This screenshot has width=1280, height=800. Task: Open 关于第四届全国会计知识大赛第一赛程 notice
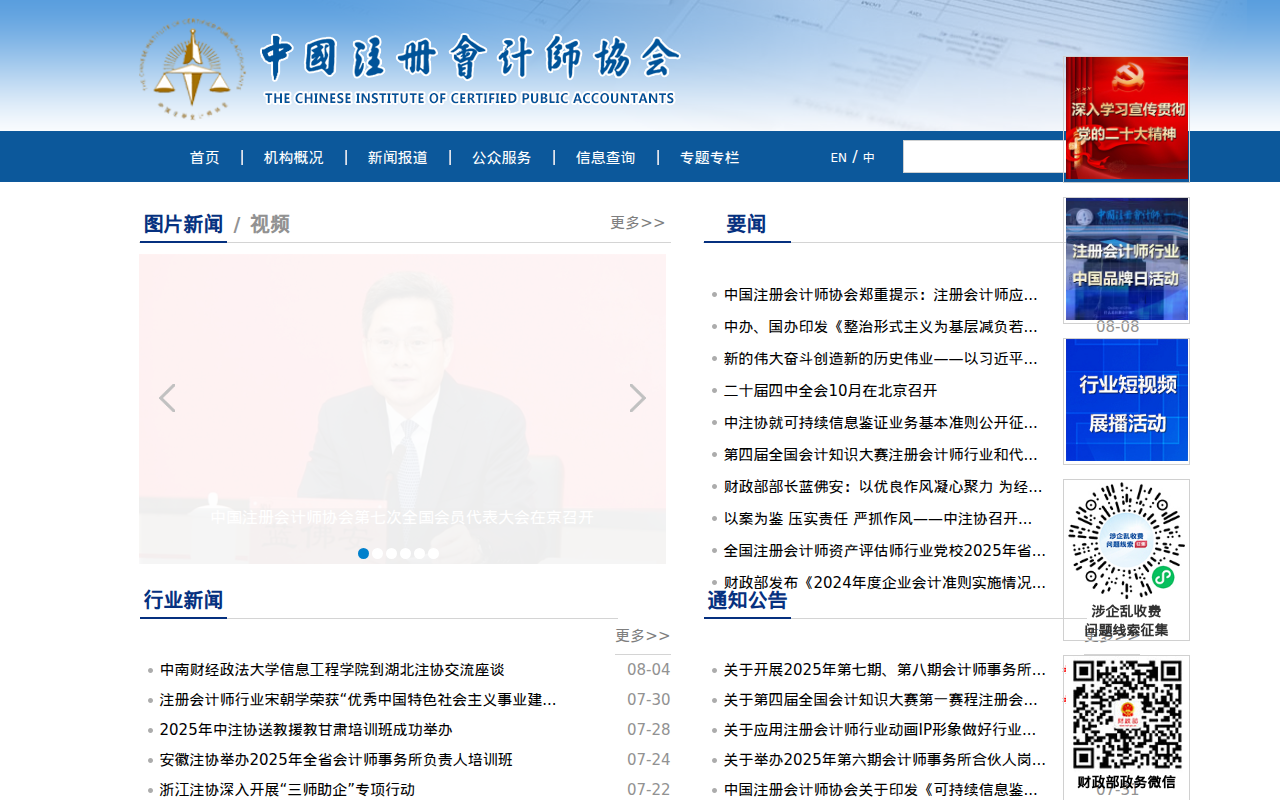tap(881, 700)
